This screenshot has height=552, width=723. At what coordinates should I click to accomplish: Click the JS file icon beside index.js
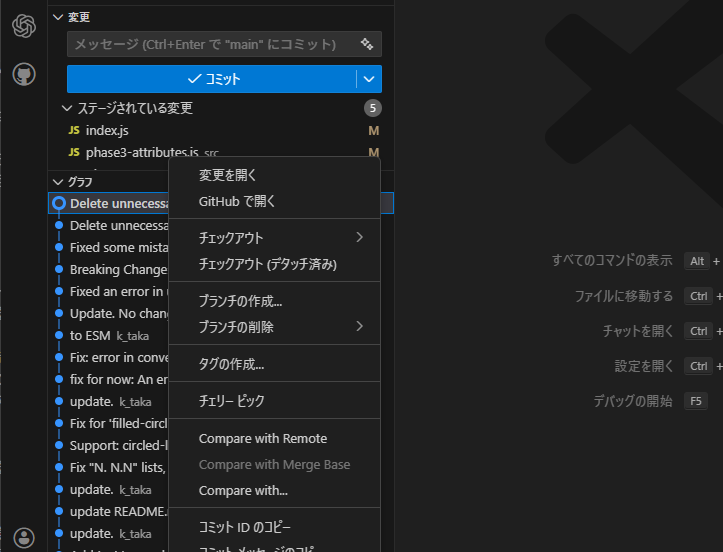point(74,131)
